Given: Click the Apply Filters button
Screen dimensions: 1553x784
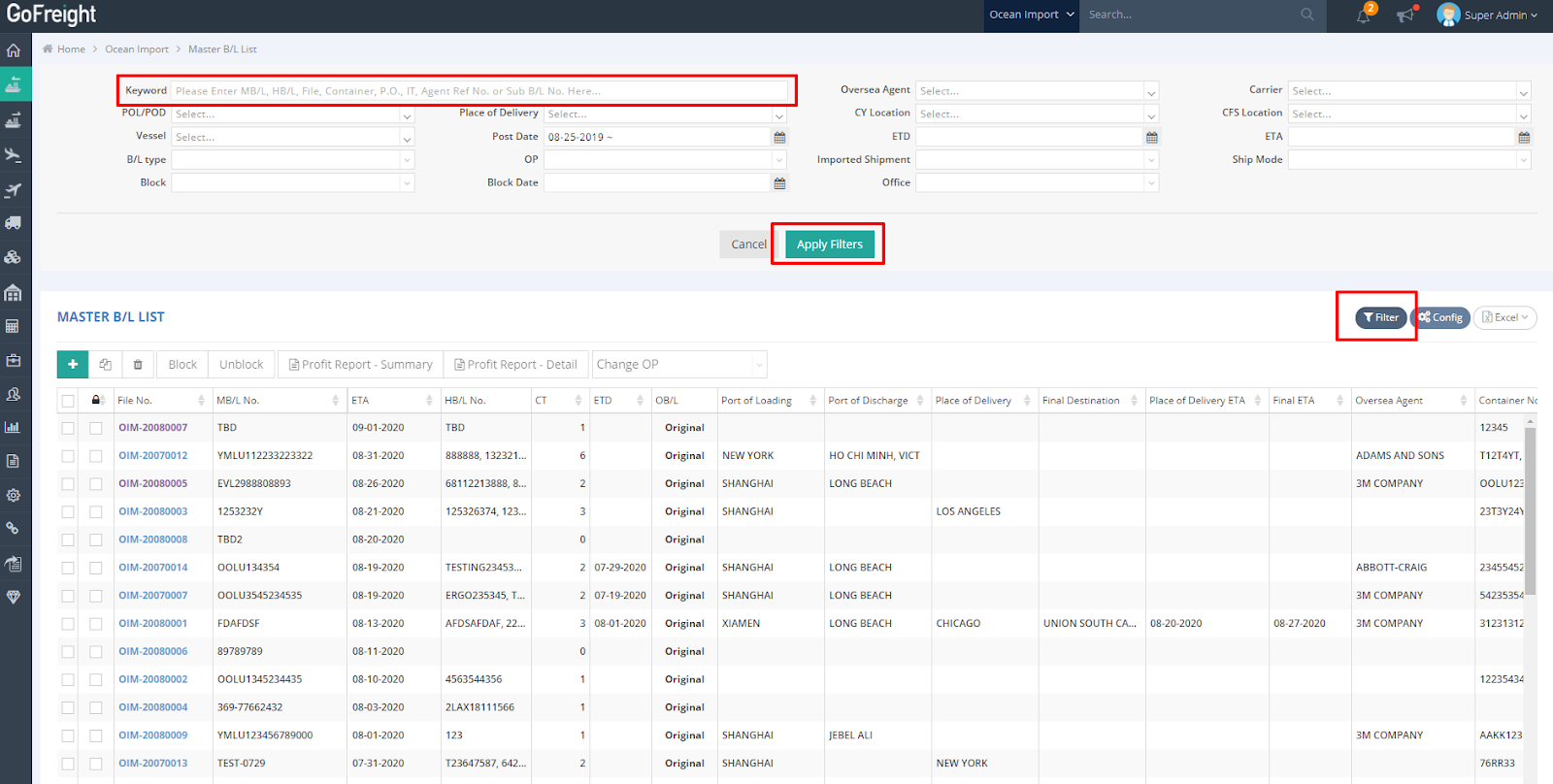Looking at the screenshot, I should tap(830, 245).
